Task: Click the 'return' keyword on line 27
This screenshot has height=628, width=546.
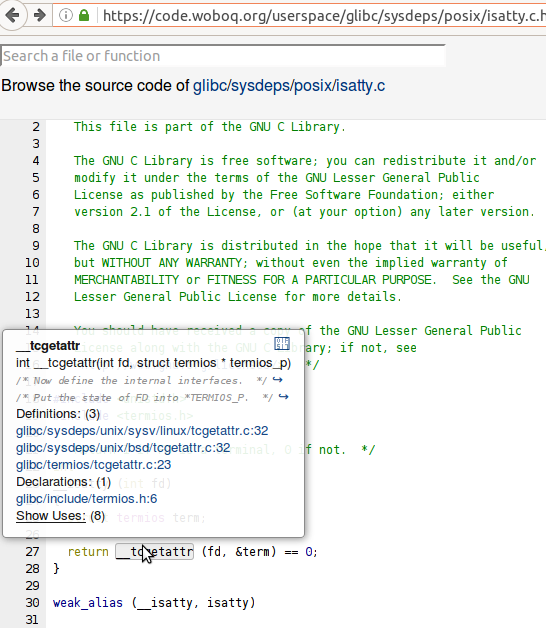Action: pyautogui.click(x=88, y=552)
